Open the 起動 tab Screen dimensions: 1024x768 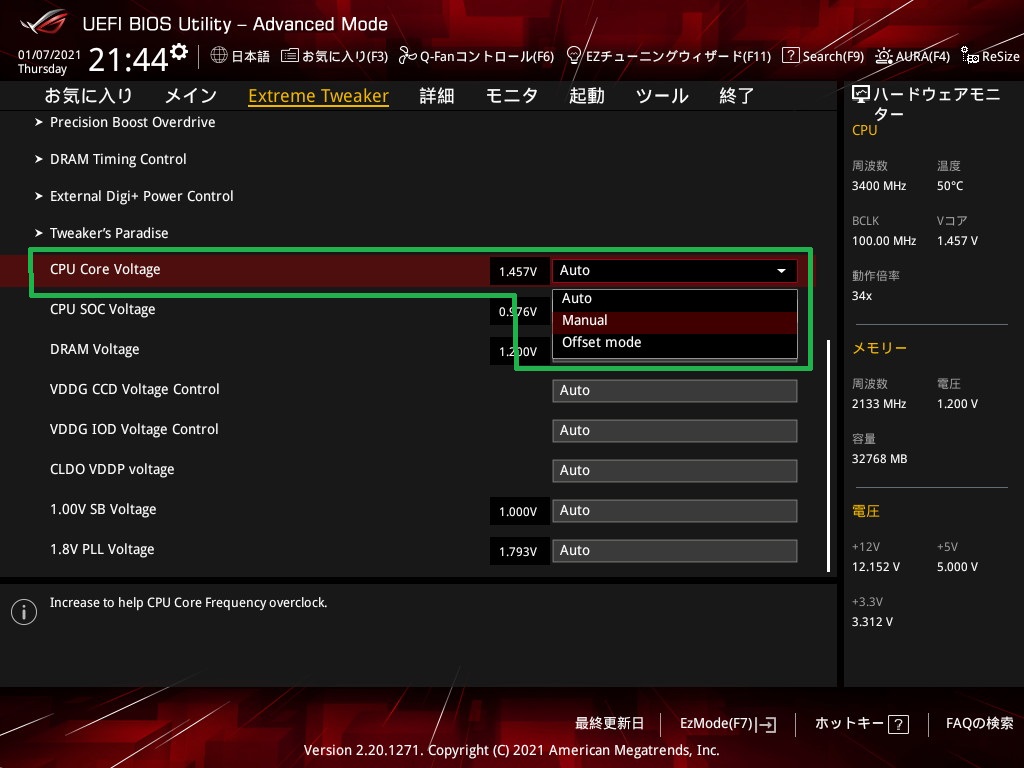(x=586, y=96)
